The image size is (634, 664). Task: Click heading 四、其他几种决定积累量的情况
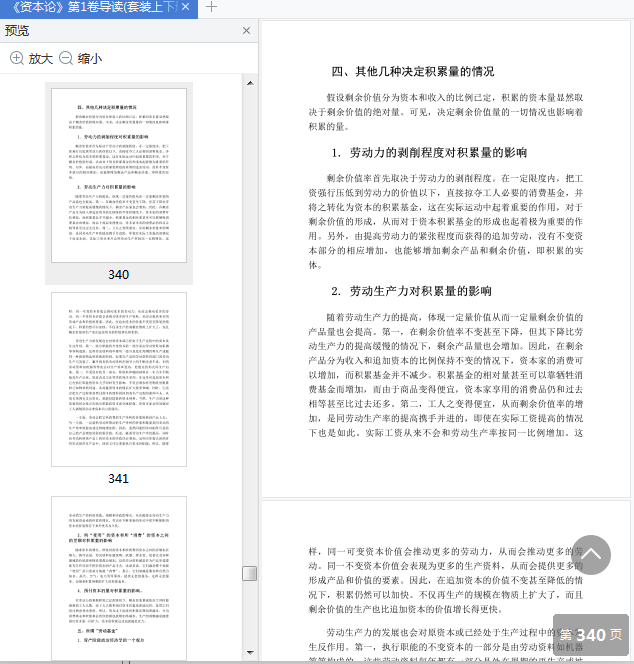pyautogui.click(x=413, y=72)
